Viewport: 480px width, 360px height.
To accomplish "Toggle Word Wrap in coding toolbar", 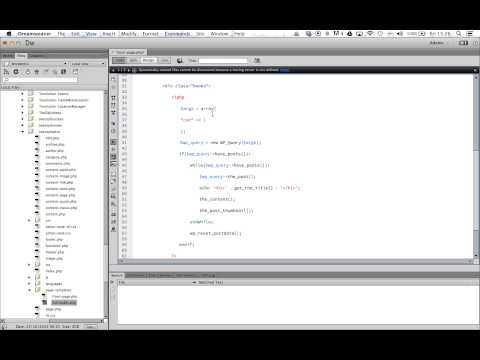I will click(114, 157).
